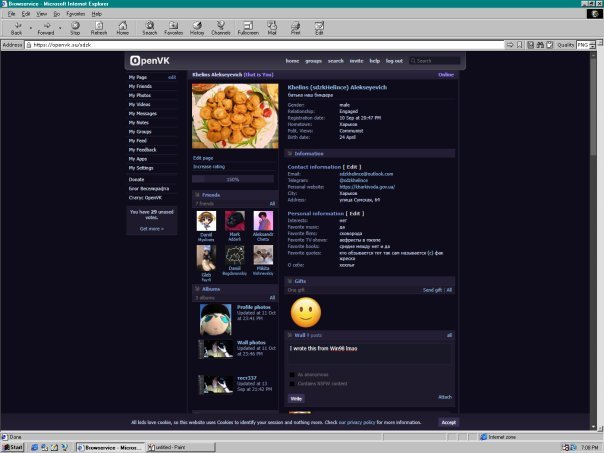Click the OpenVK search field

point(435,60)
